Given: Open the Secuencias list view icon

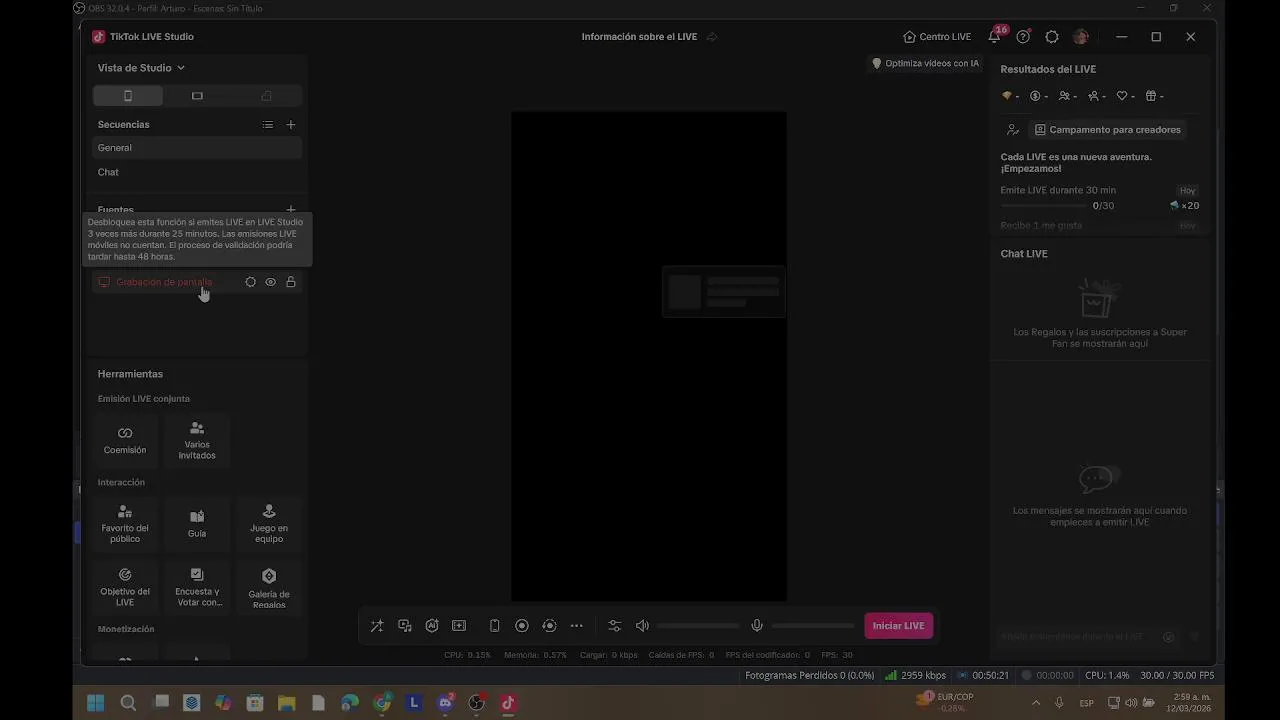Looking at the screenshot, I should pos(268,125).
